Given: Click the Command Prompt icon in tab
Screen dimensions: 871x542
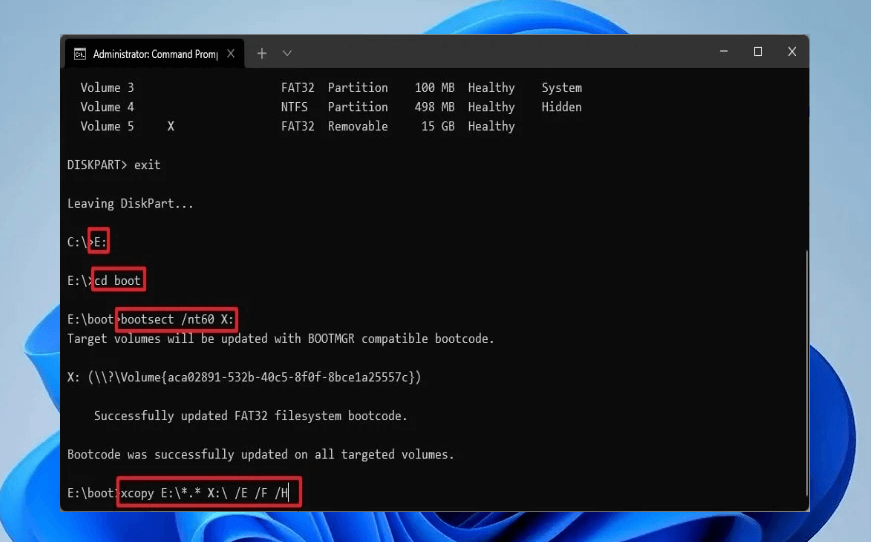Looking at the screenshot, I should coord(80,54).
